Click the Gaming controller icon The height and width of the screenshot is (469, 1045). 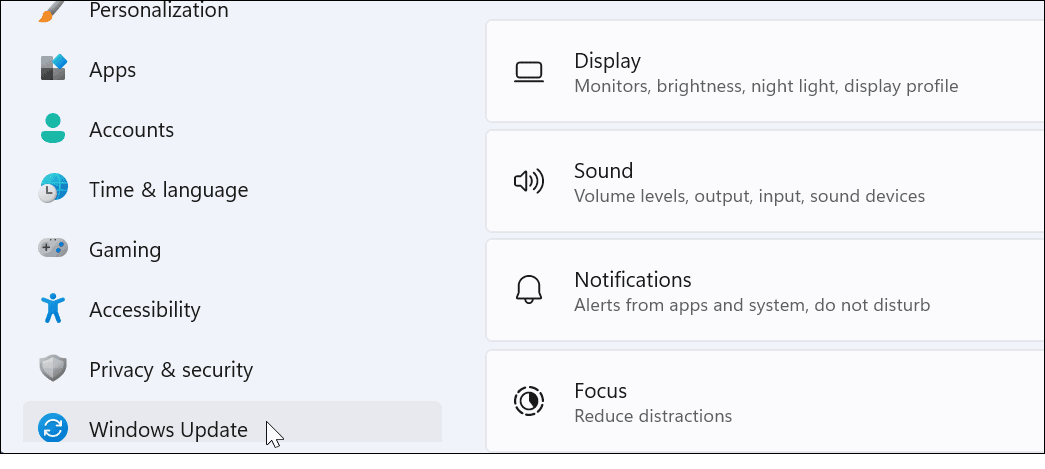click(x=53, y=248)
